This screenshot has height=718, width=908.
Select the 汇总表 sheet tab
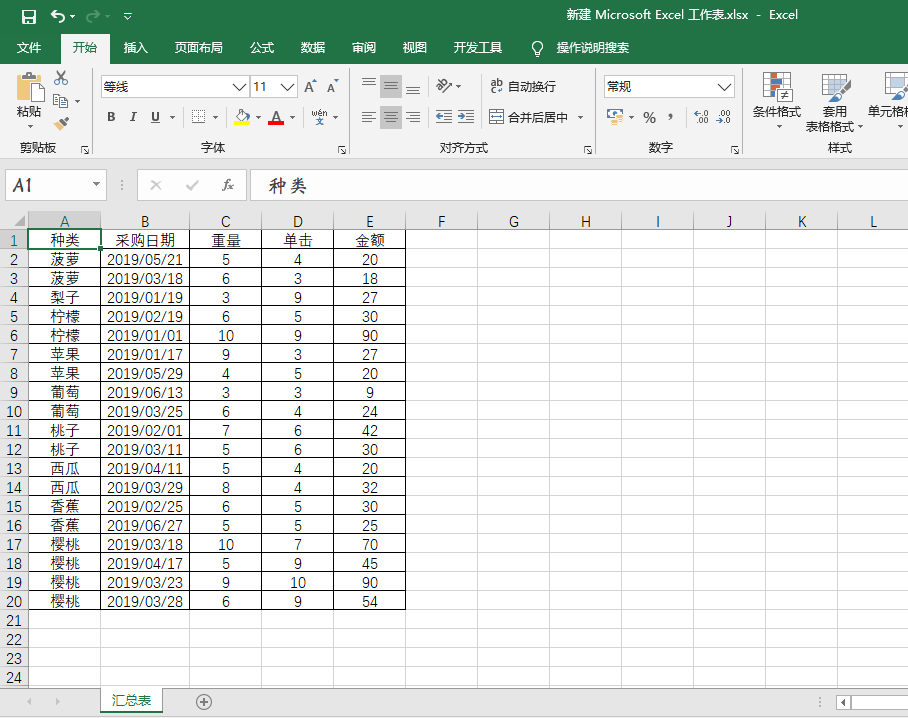(x=131, y=700)
